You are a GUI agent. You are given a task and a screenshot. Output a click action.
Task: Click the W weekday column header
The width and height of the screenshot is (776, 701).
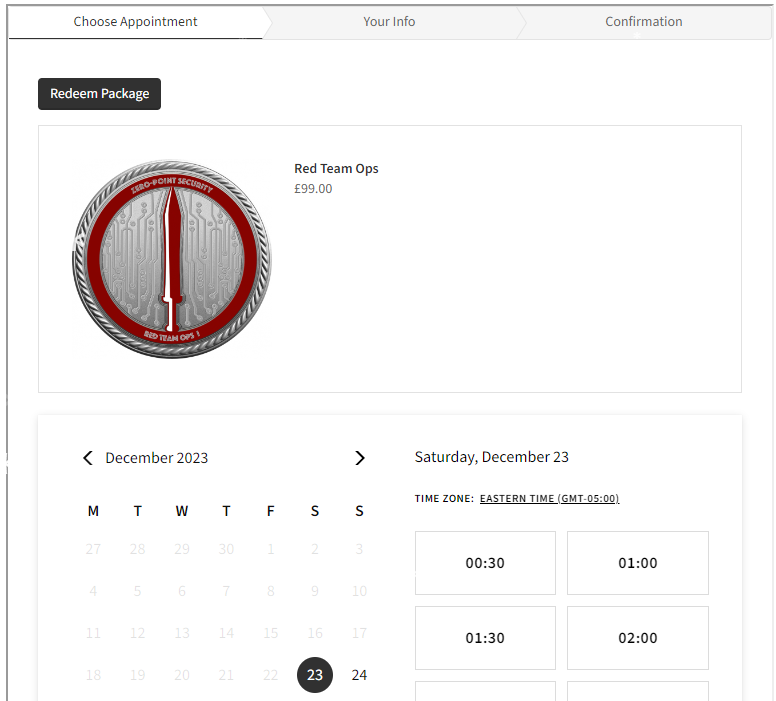(182, 511)
